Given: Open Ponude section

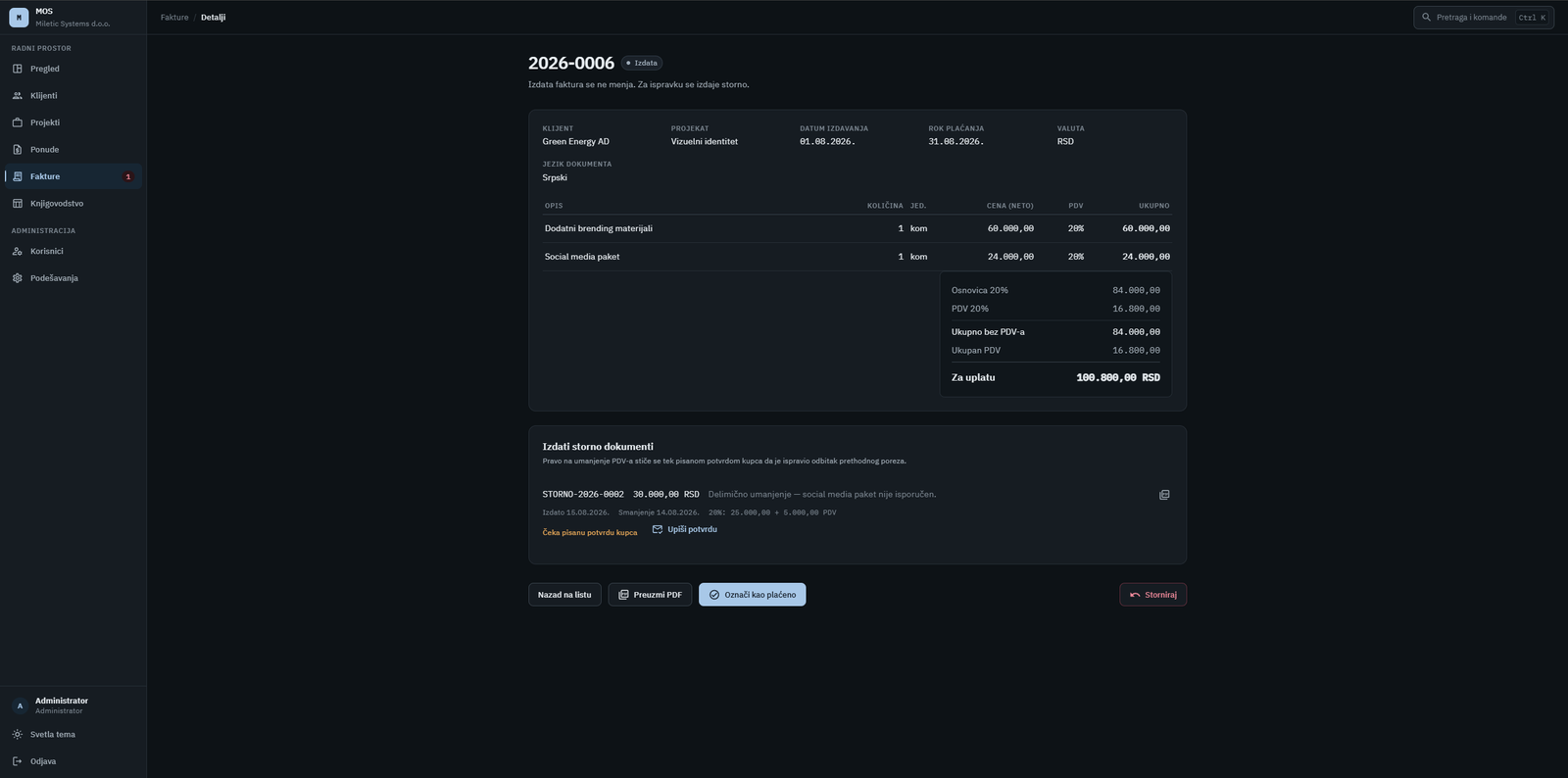Looking at the screenshot, I should coord(73,150).
